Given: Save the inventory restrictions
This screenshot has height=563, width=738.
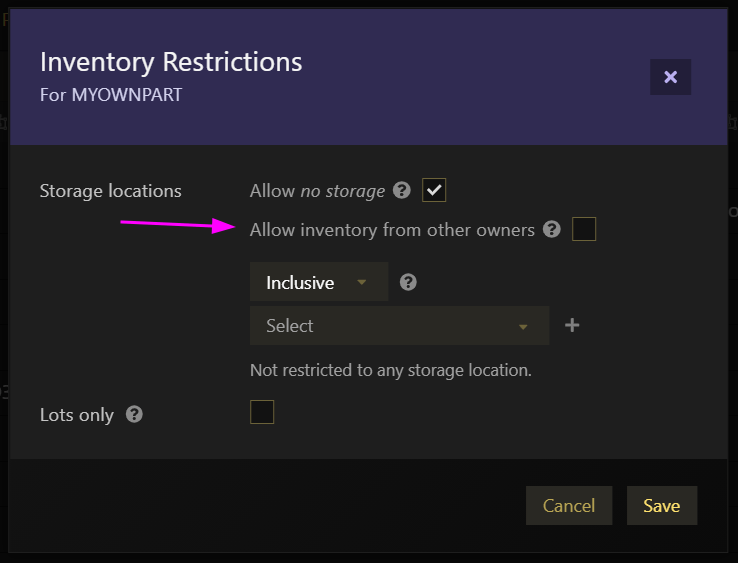Looking at the screenshot, I should [x=661, y=505].
